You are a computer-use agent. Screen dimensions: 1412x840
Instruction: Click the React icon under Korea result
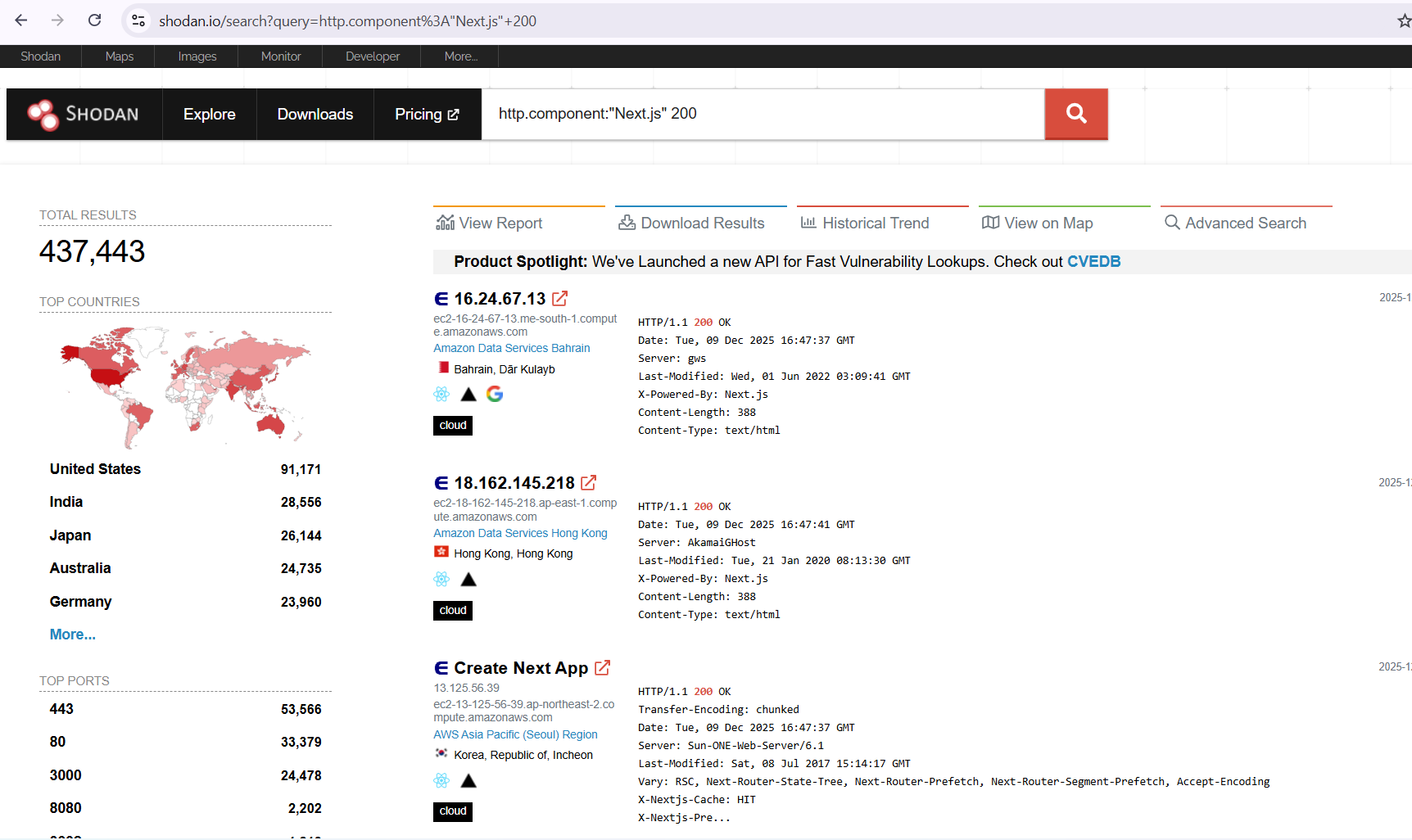tap(442, 780)
